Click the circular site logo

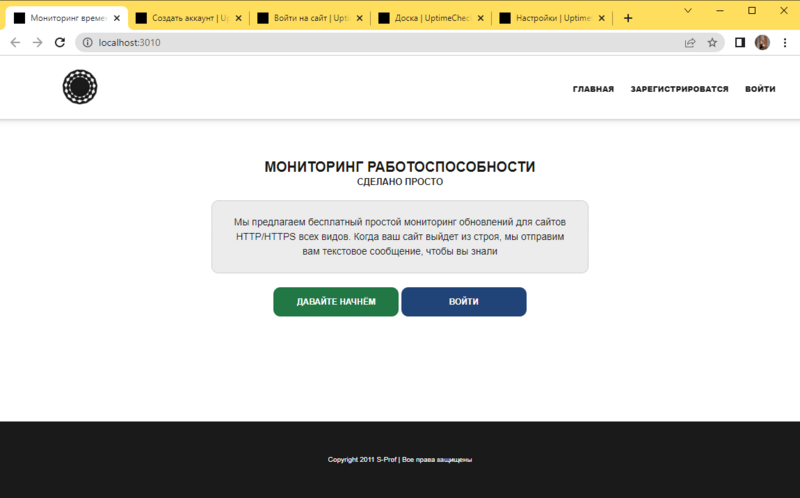pos(80,87)
